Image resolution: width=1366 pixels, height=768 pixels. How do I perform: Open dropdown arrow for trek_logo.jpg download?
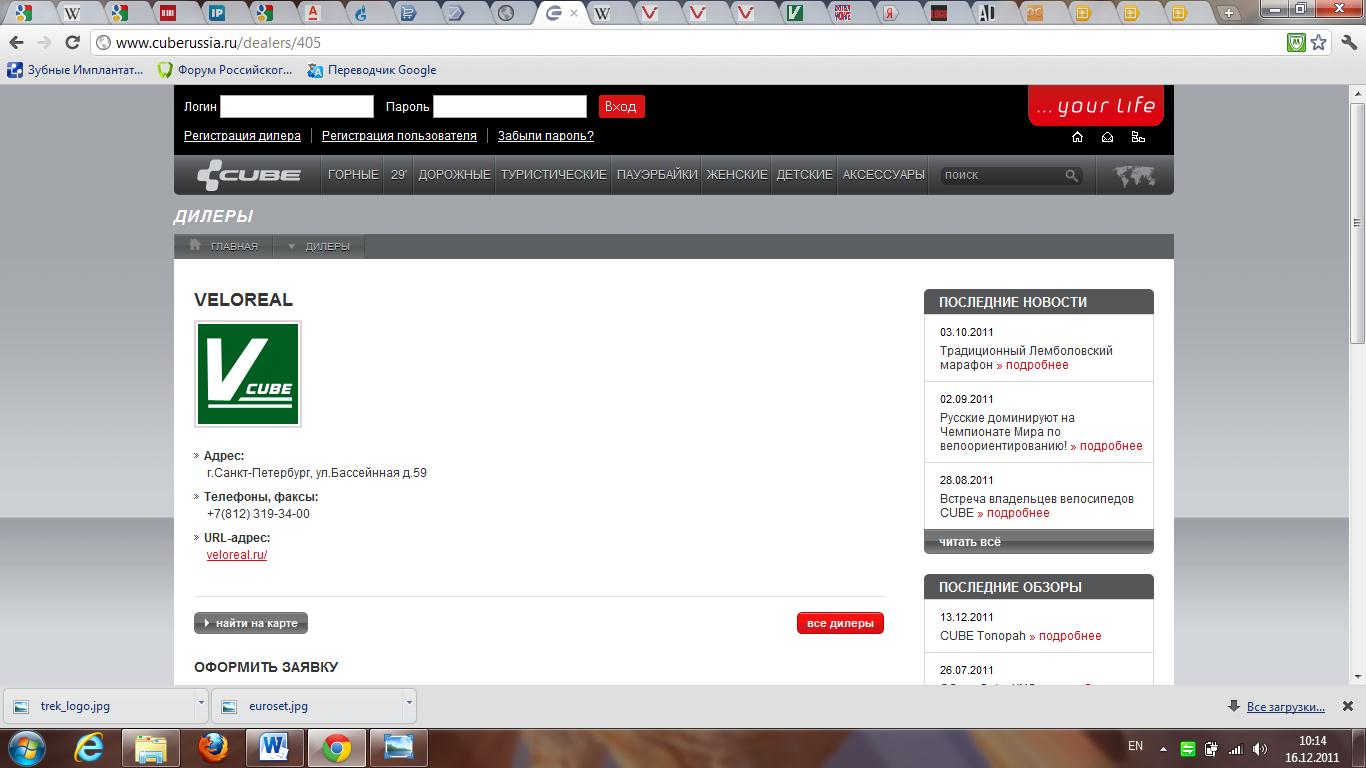tap(201, 704)
